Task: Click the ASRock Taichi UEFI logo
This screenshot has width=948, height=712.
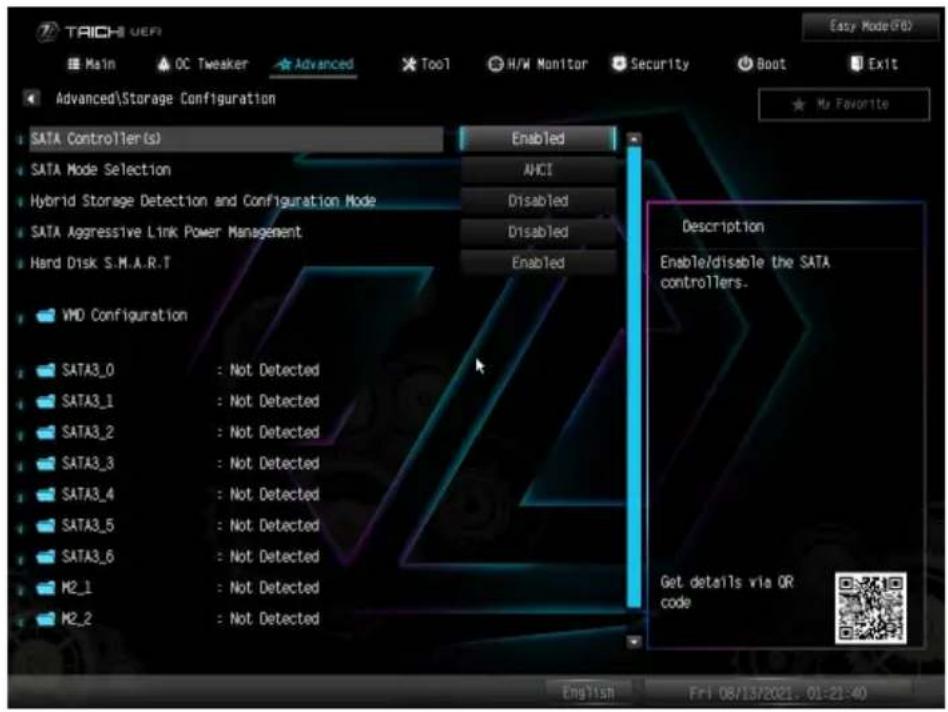Action: tap(99, 31)
